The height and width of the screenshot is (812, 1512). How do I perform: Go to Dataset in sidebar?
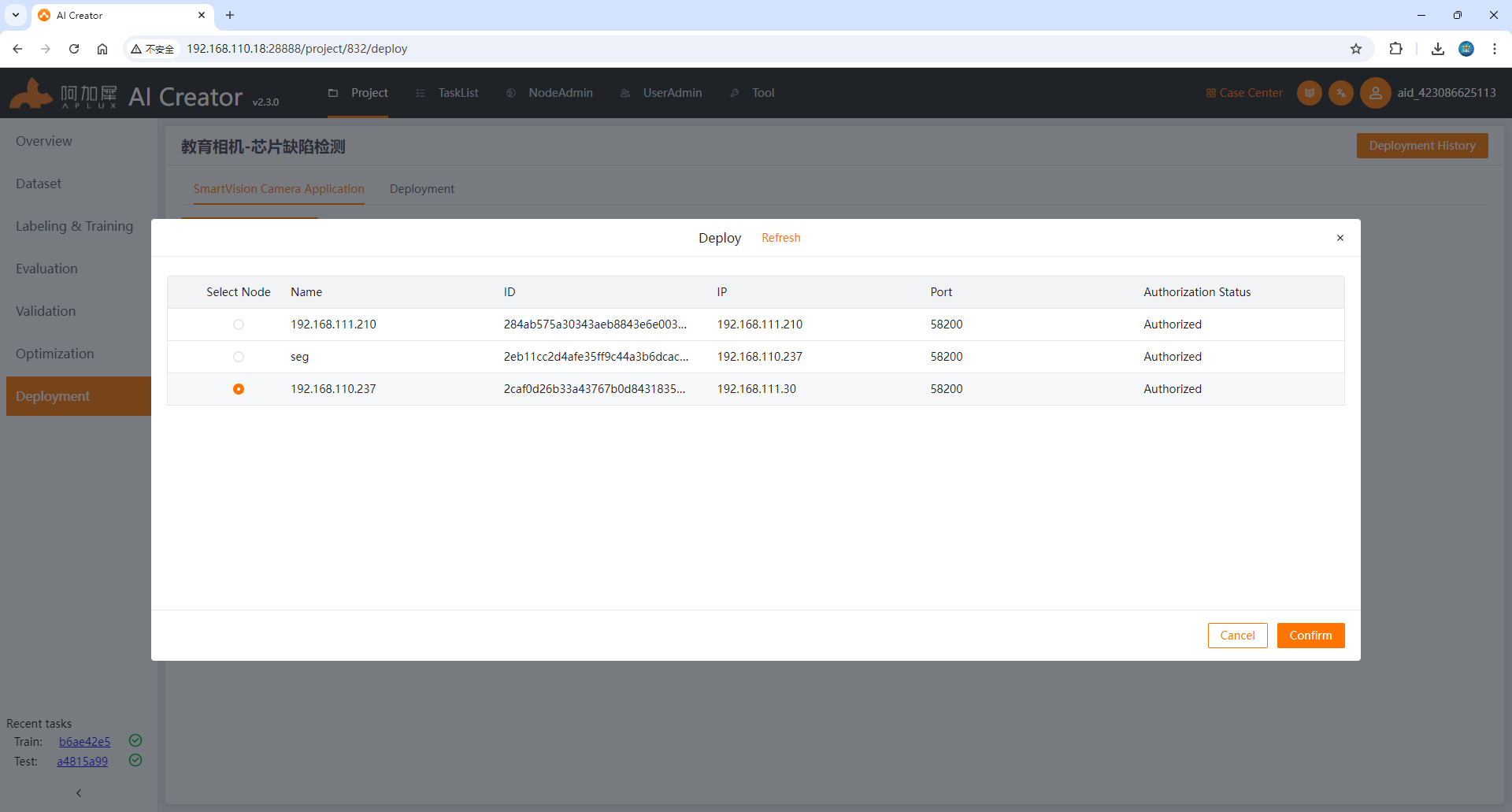39,184
